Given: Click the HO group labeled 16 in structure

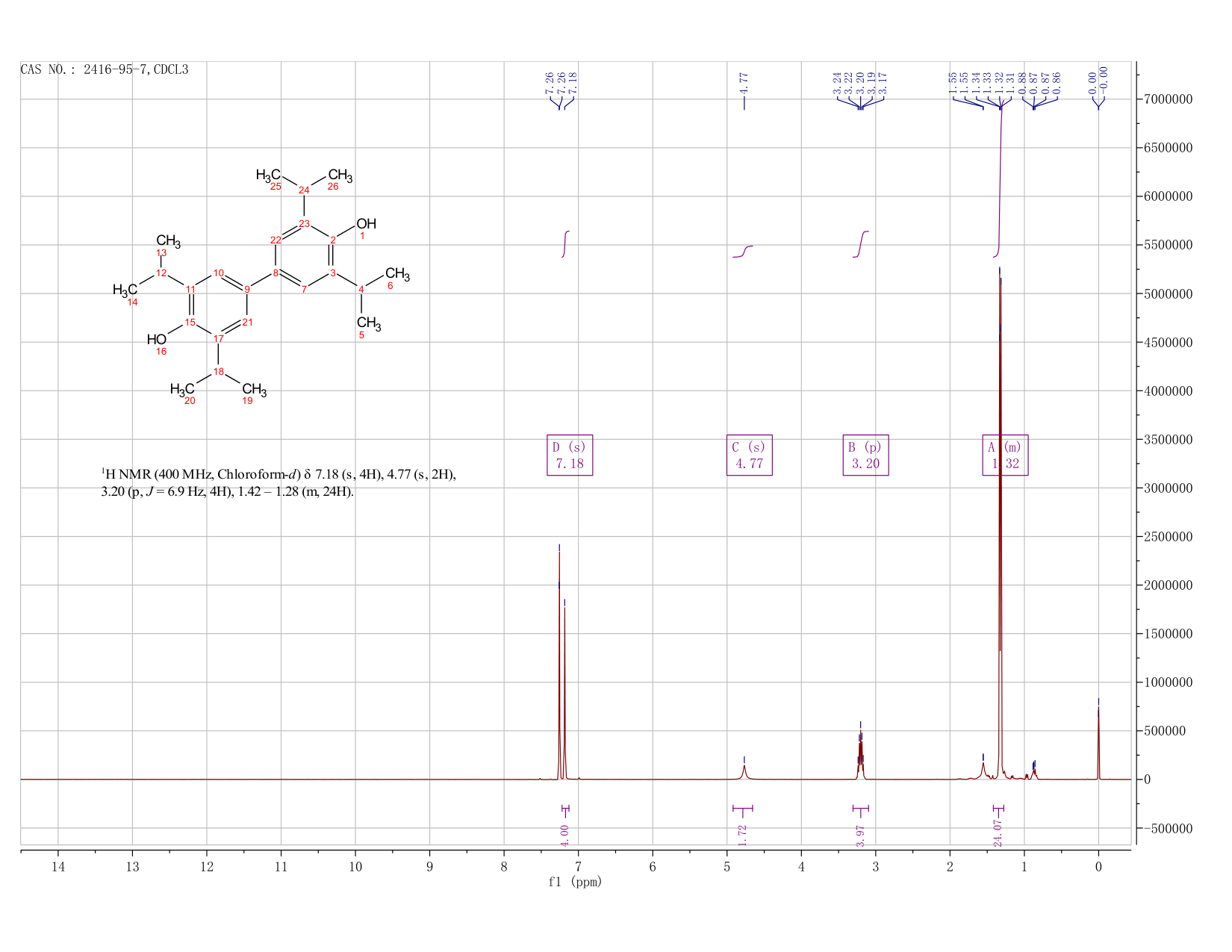Looking at the screenshot, I should point(157,340).
